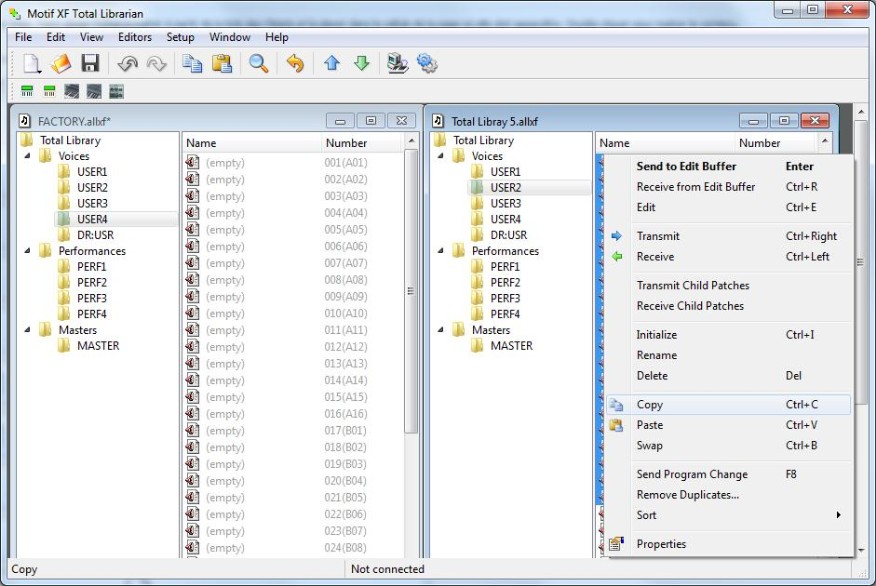Click the document icon of FACTORY.allxf window
The image size is (876, 586).
25,121
